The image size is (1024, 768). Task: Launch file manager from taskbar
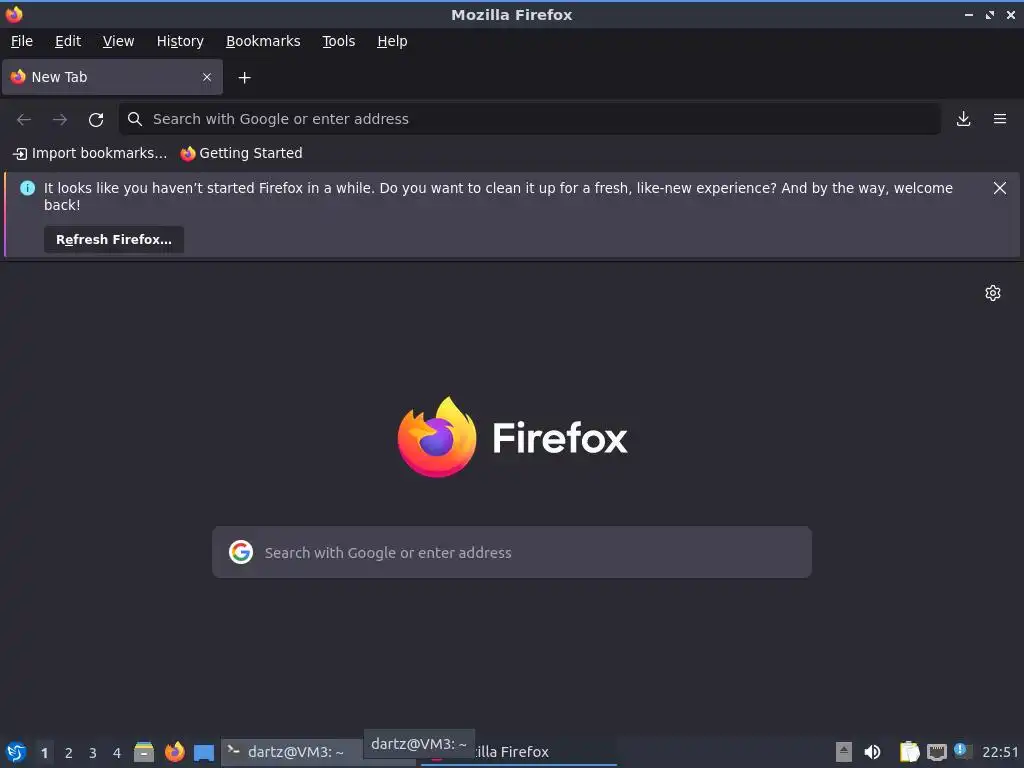pyautogui.click(x=144, y=752)
